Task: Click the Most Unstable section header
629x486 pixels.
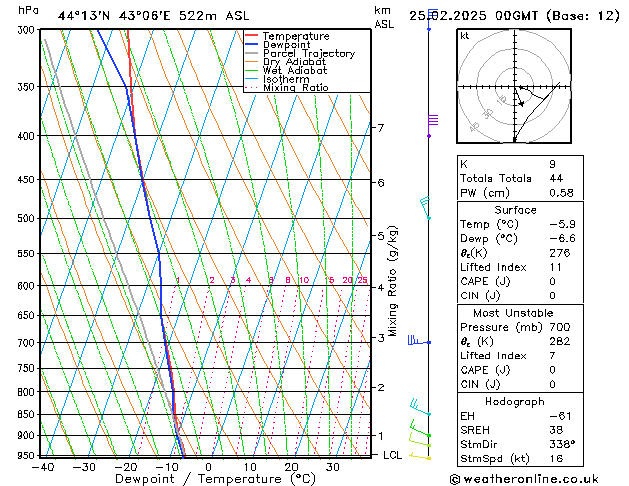Action: click(x=515, y=314)
